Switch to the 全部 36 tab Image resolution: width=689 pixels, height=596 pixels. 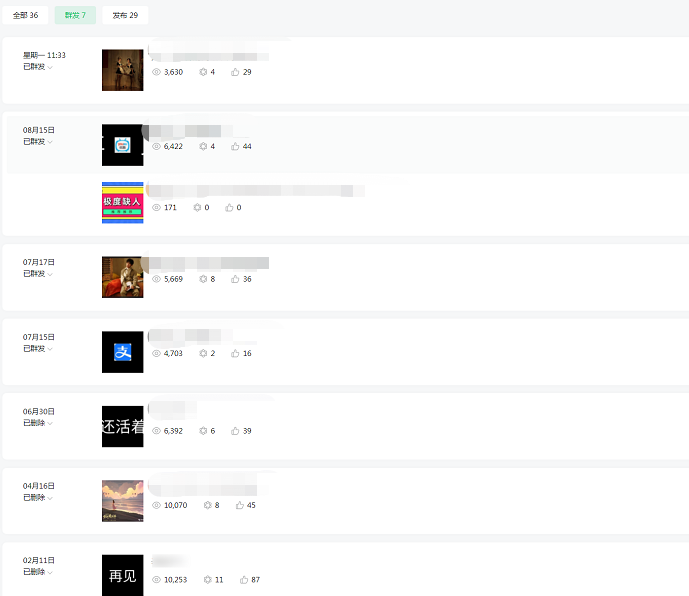pos(25,15)
